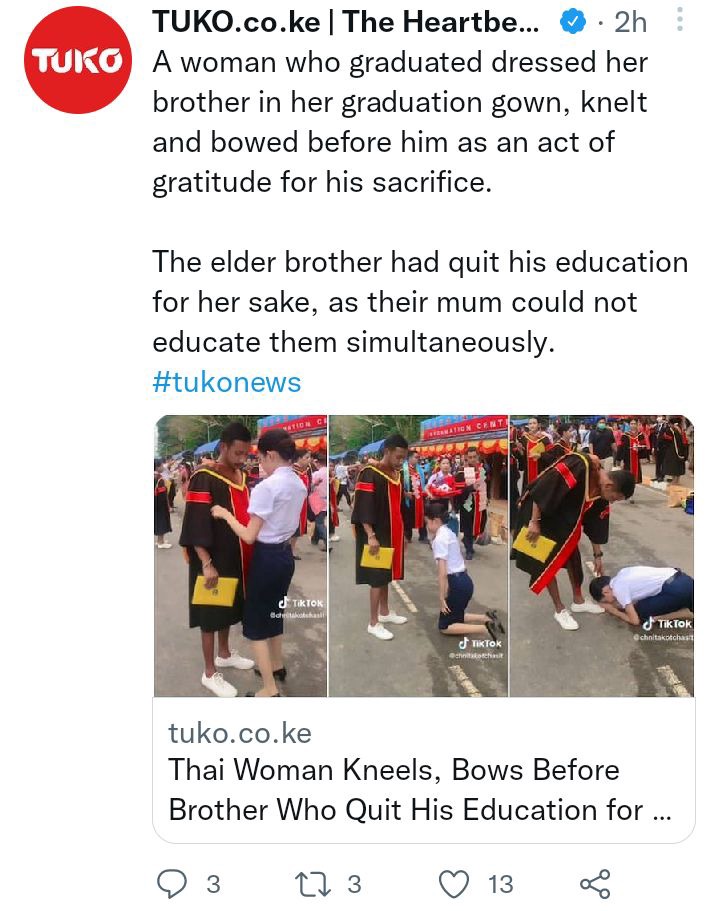This screenshot has width=720, height=911.
Task: Click the tuko.co.ke domain in link card
Action: 240,733
